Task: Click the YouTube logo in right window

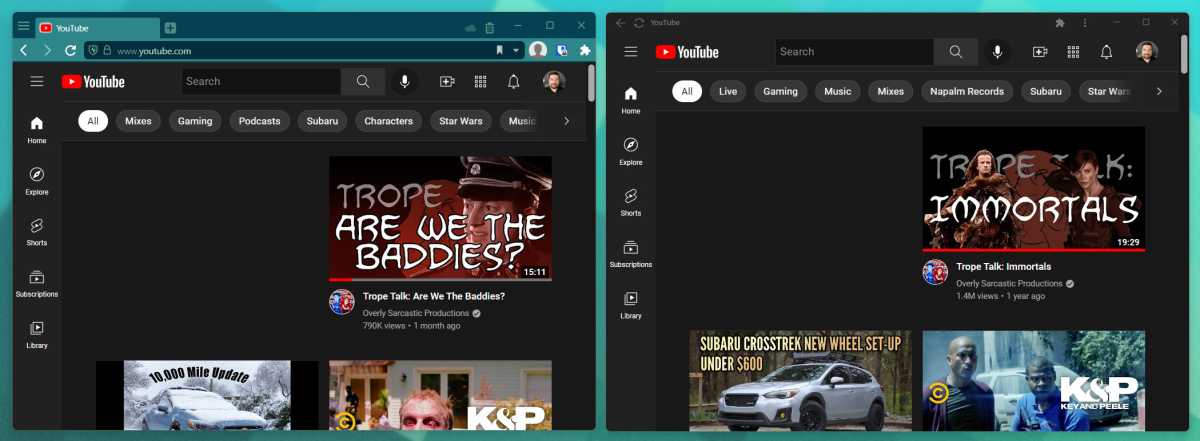Action: pos(687,51)
